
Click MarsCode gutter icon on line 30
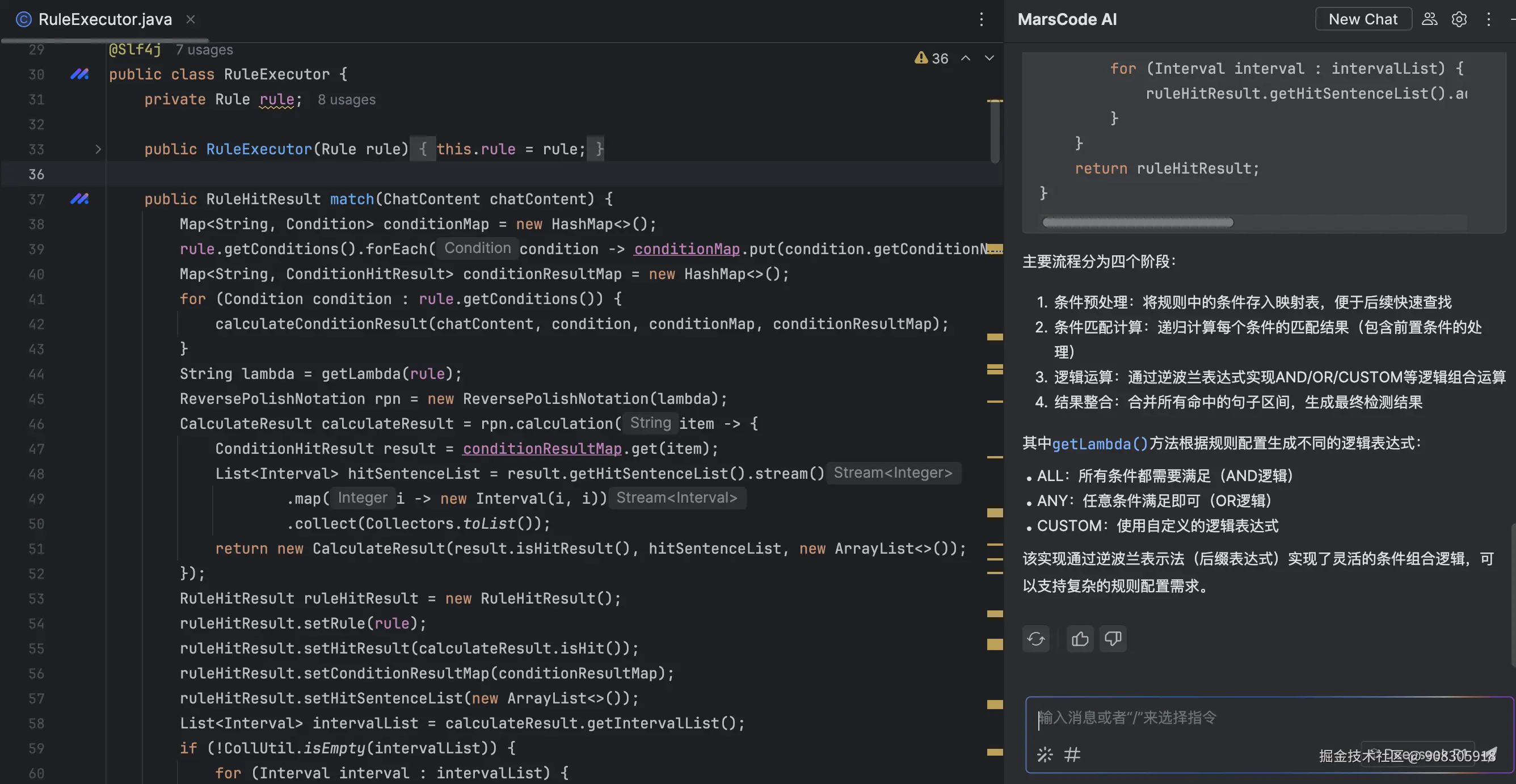coord(79,74)
